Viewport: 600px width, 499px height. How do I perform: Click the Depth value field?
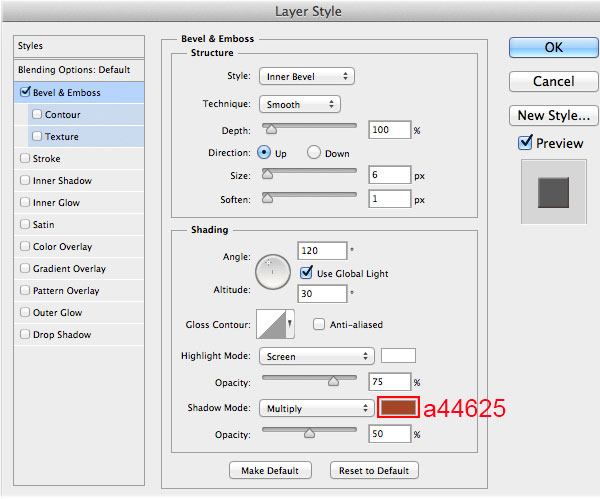click(390, 130)
